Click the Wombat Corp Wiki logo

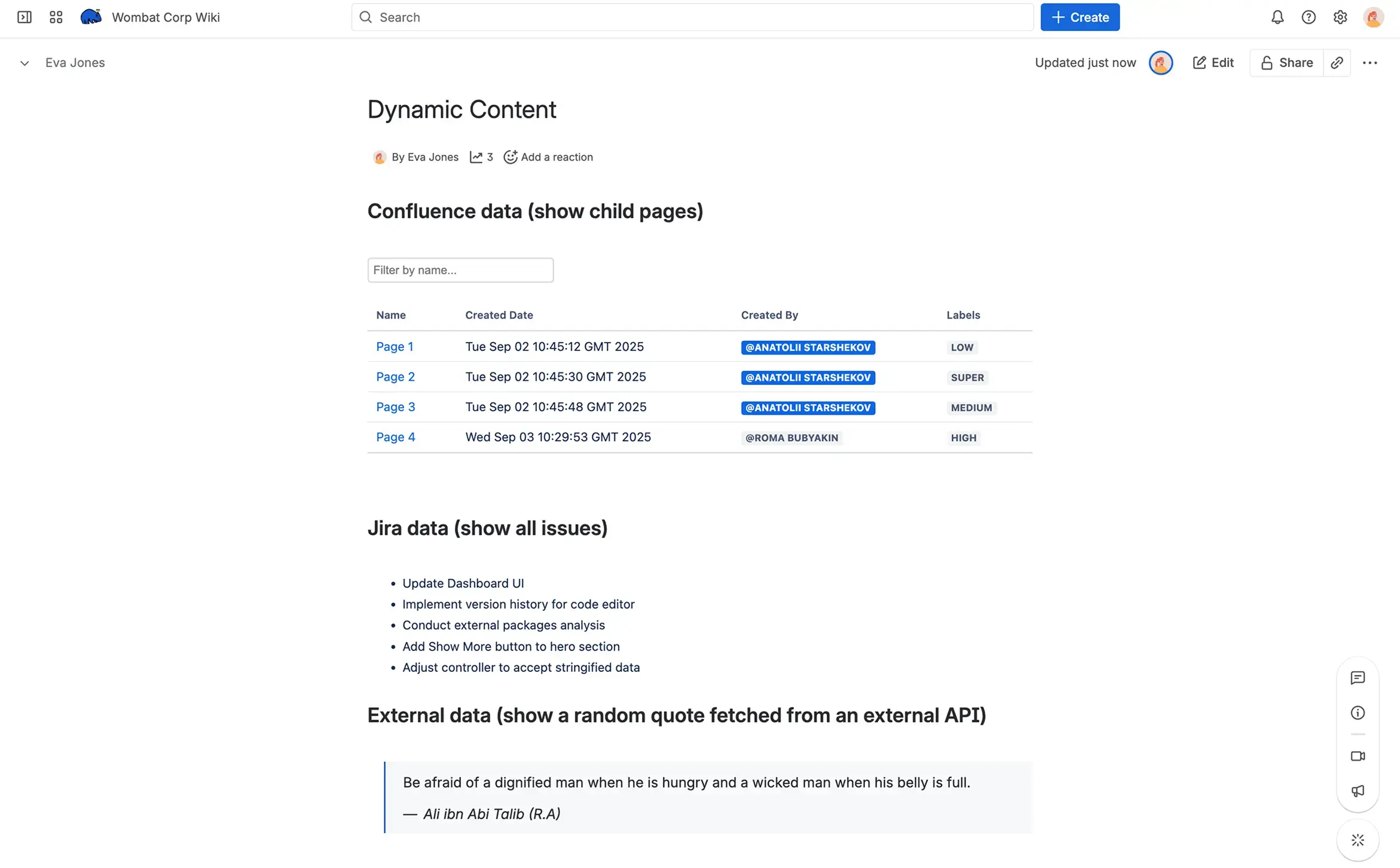pos(91,17)
